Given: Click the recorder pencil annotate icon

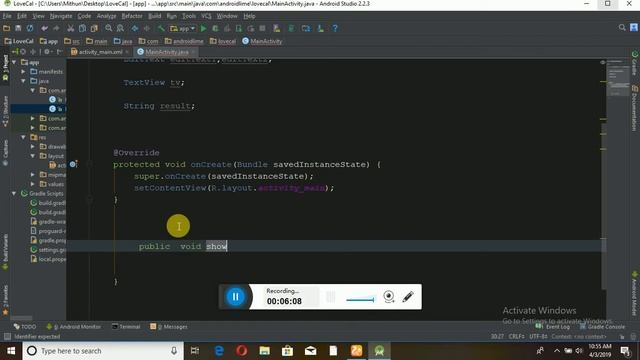Looking at the screenshot, I should click(408, 297).
